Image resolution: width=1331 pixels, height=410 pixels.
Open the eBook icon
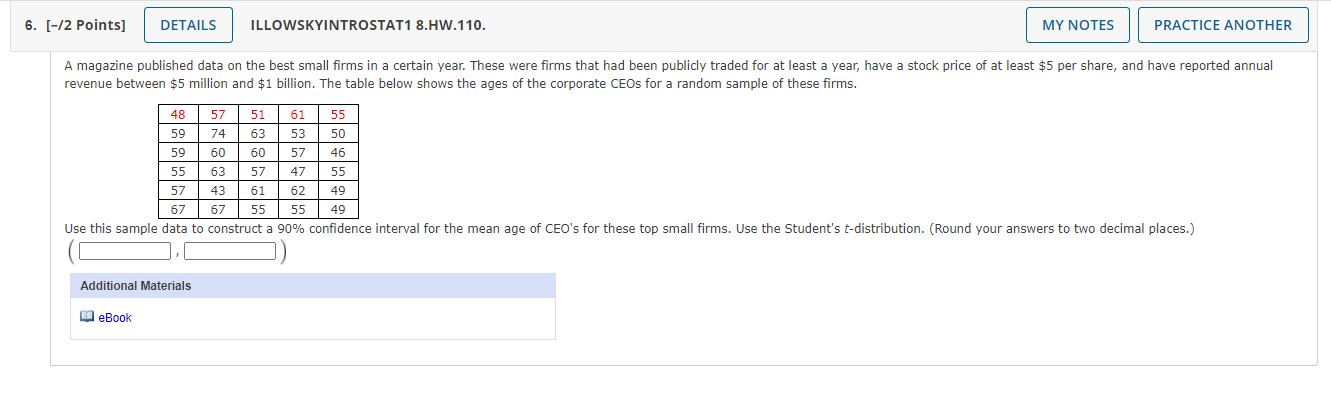[x=87, y=318]
